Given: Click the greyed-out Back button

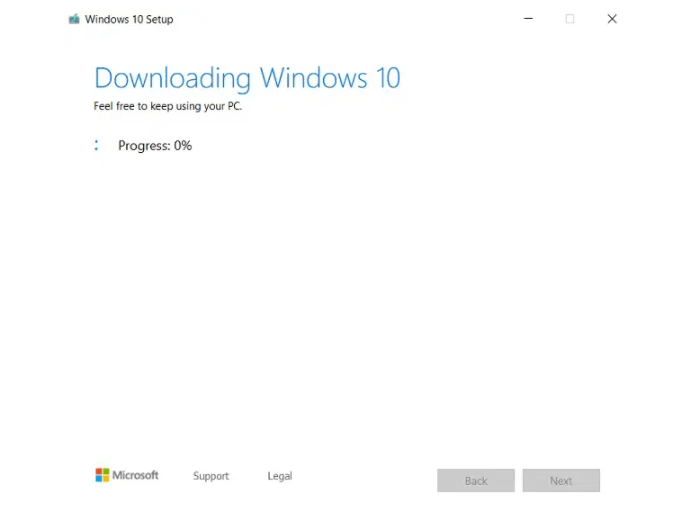Looking at the screenshot, I should (x=476, y=480).
